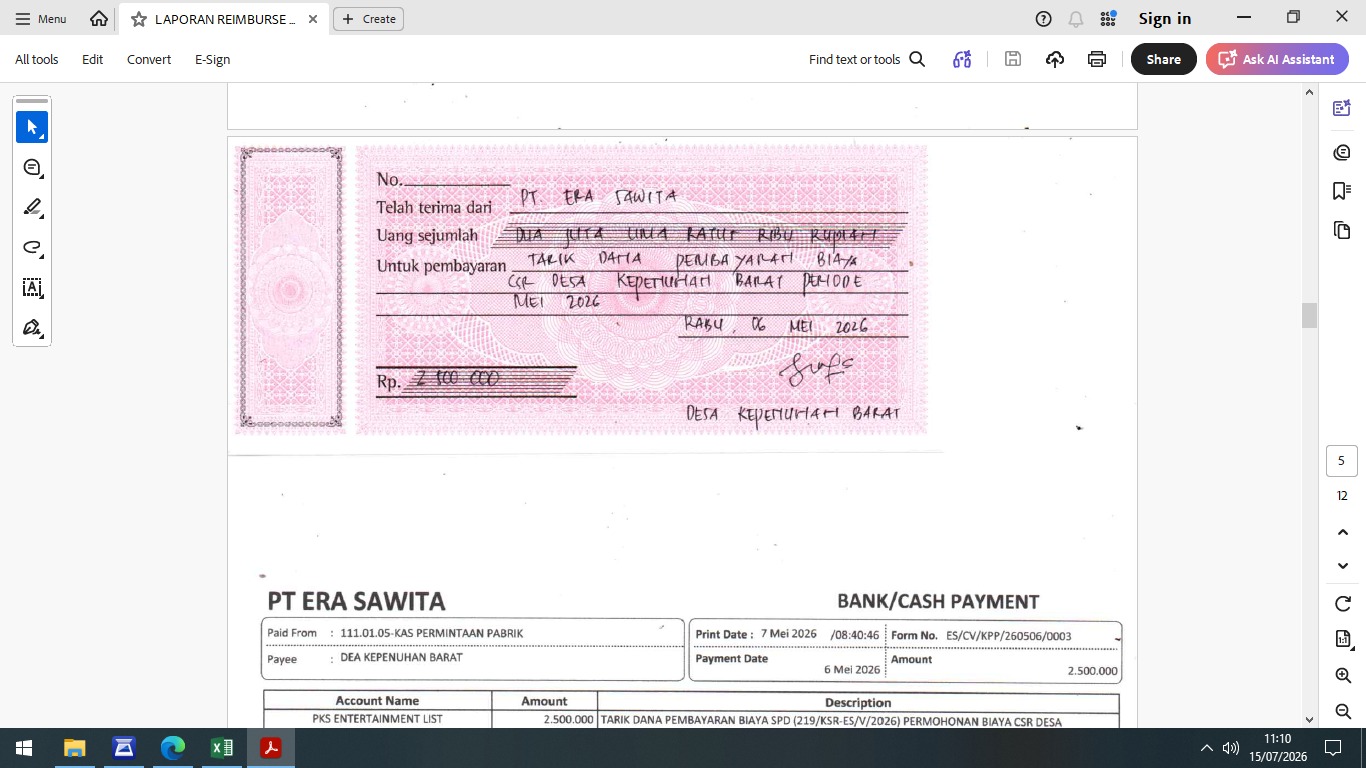Open the Help question mark icon
Image resolution: width=1366 pixels, height=768 pixels.
1044,19
